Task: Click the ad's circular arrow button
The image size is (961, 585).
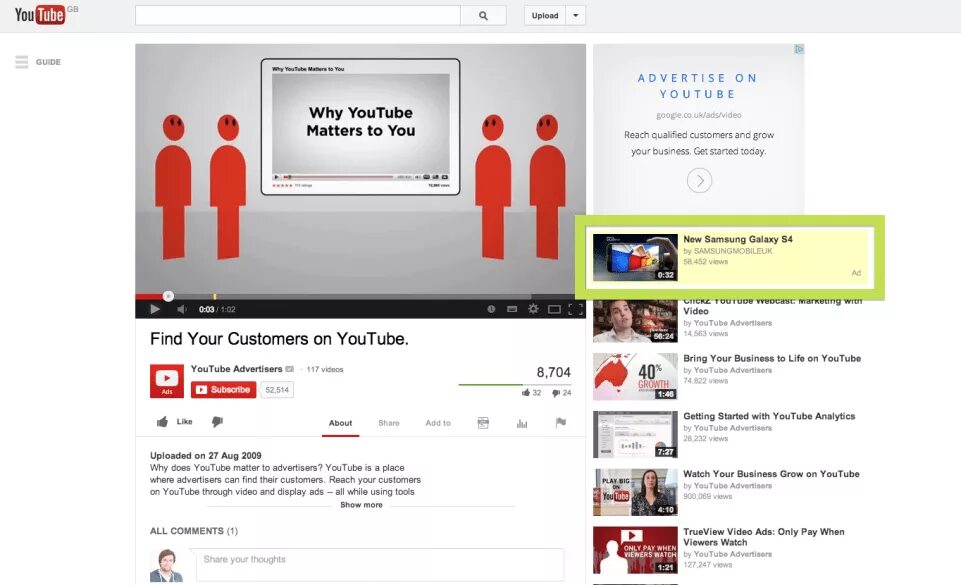Action: point(699,181)
